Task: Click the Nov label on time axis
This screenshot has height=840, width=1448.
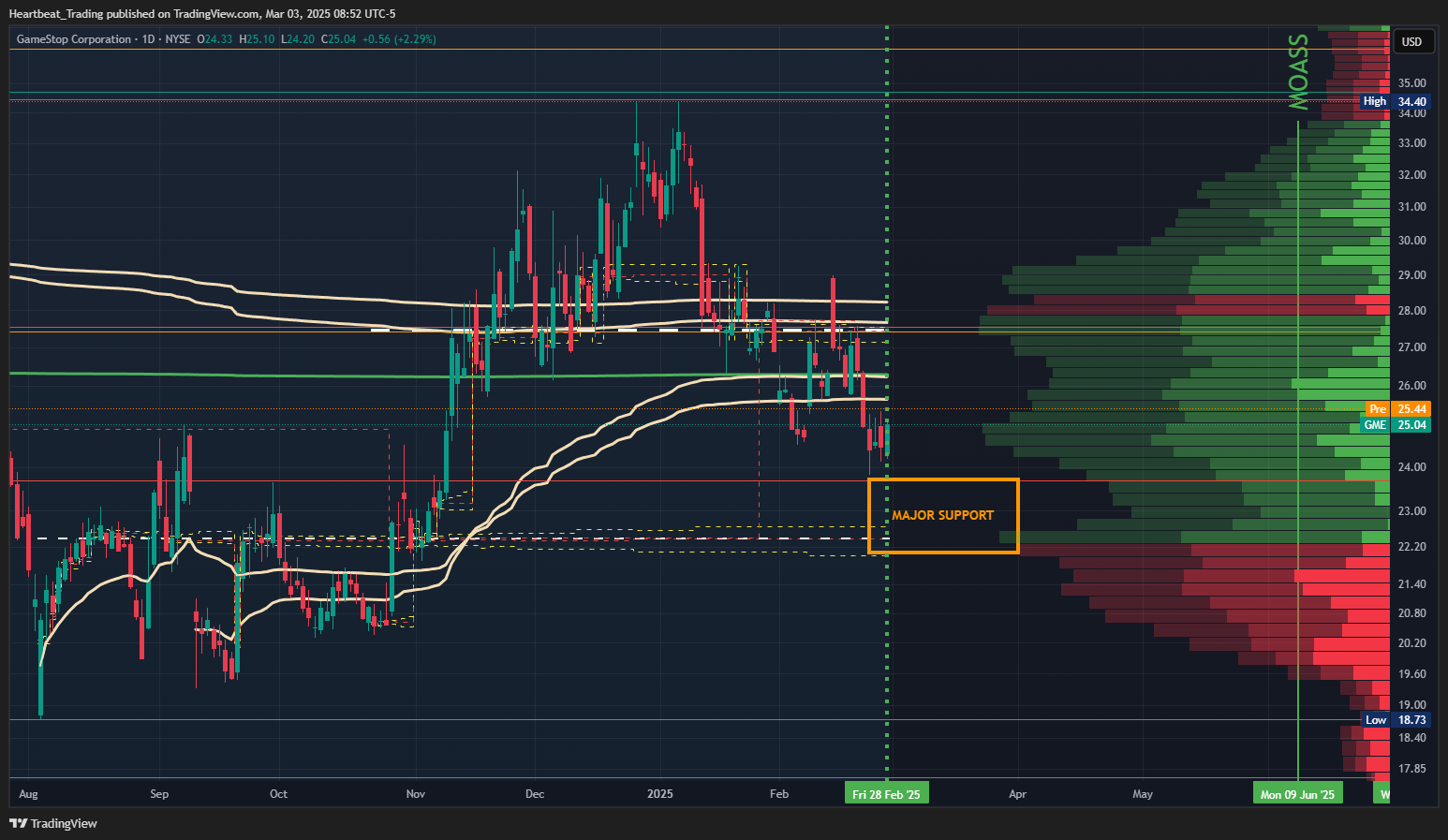Action: 416,794
